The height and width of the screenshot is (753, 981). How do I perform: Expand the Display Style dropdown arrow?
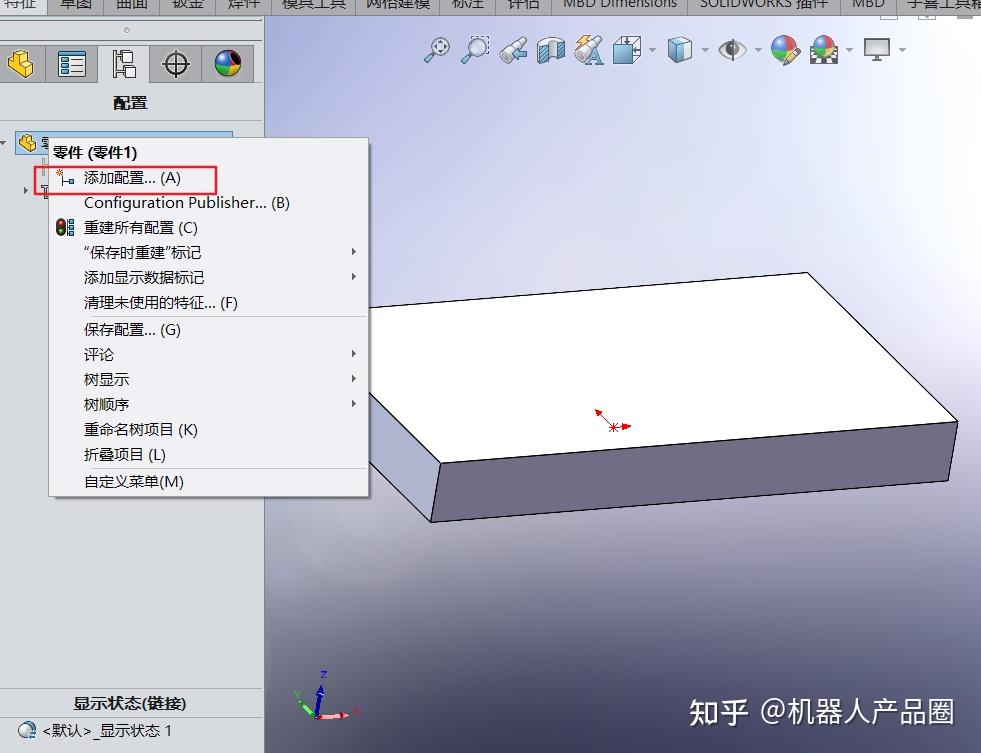pos(704,51)
